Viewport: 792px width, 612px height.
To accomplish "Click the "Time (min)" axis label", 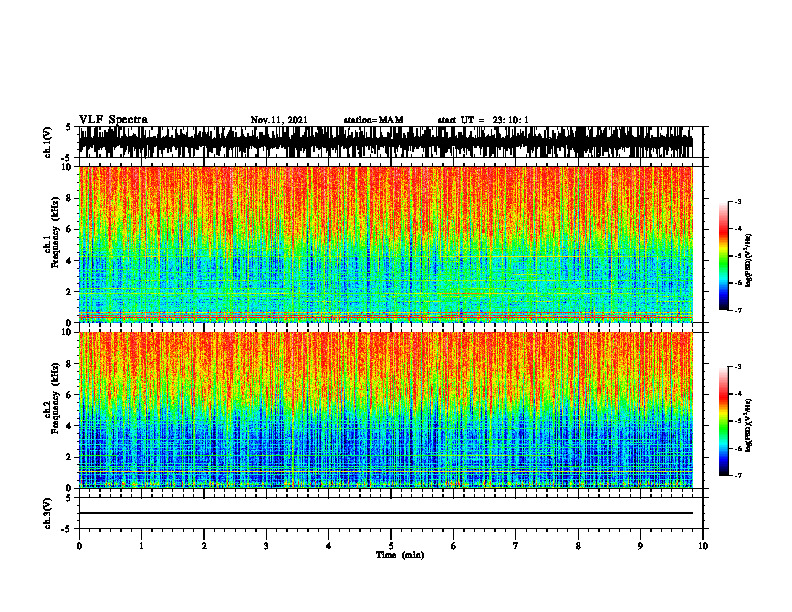I will pos(400,555).
